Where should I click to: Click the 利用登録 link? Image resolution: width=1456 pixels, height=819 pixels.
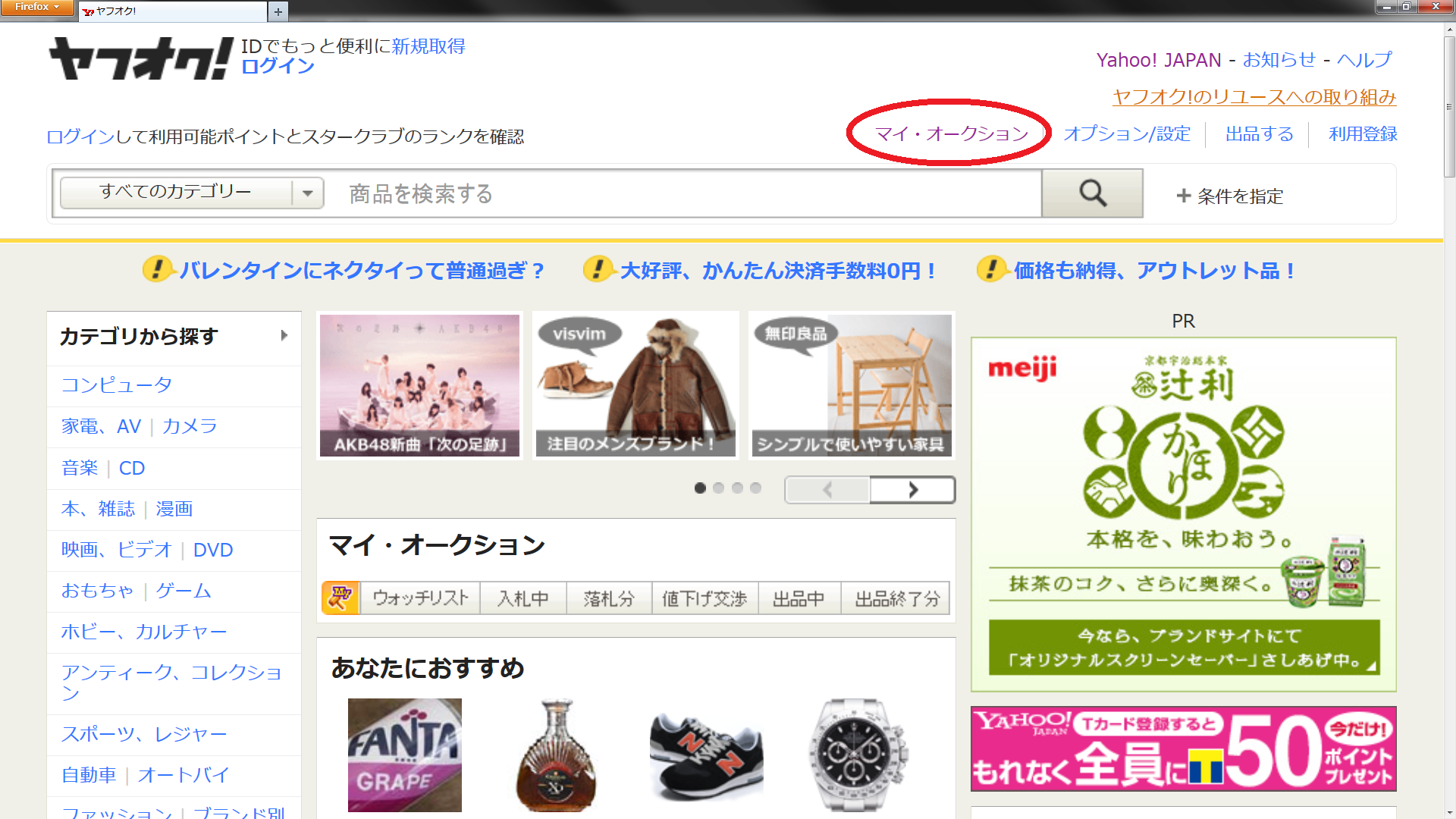point(1363,134)
